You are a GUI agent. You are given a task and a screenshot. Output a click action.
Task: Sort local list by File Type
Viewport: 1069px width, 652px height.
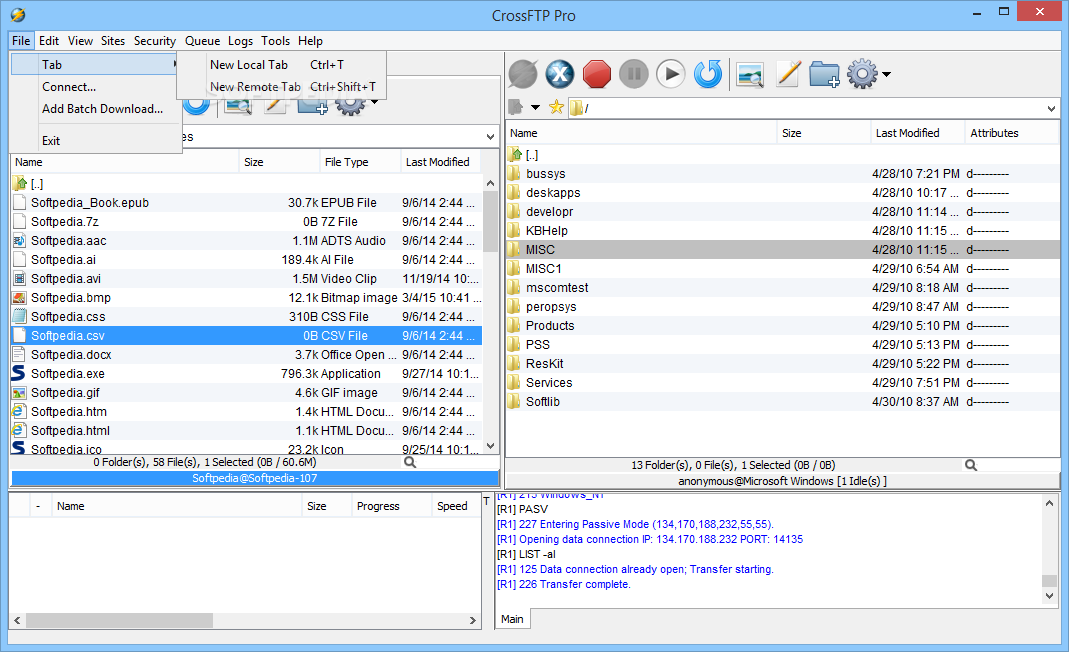pos(360,162)
